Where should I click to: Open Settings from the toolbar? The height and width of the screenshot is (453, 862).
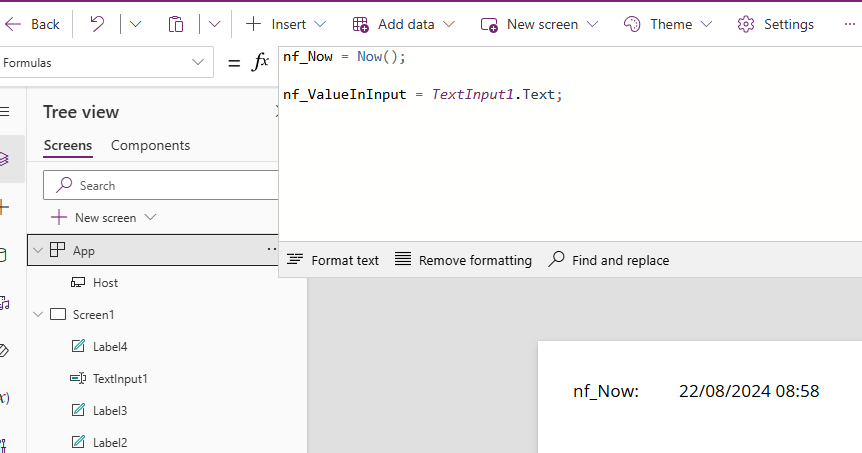pyautogui.click(x=776, y=24)
